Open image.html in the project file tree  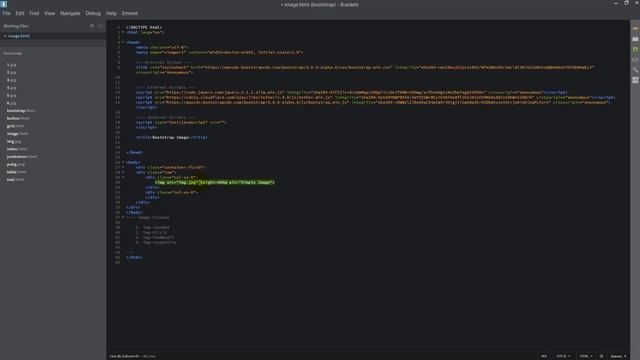coord(18,133)
